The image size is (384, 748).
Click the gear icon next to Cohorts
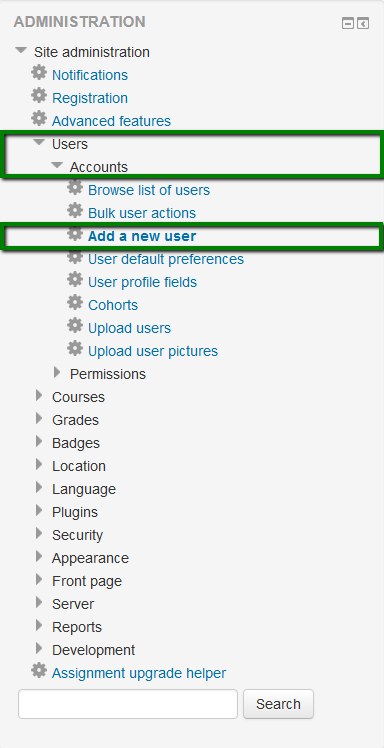click(75, 303)
